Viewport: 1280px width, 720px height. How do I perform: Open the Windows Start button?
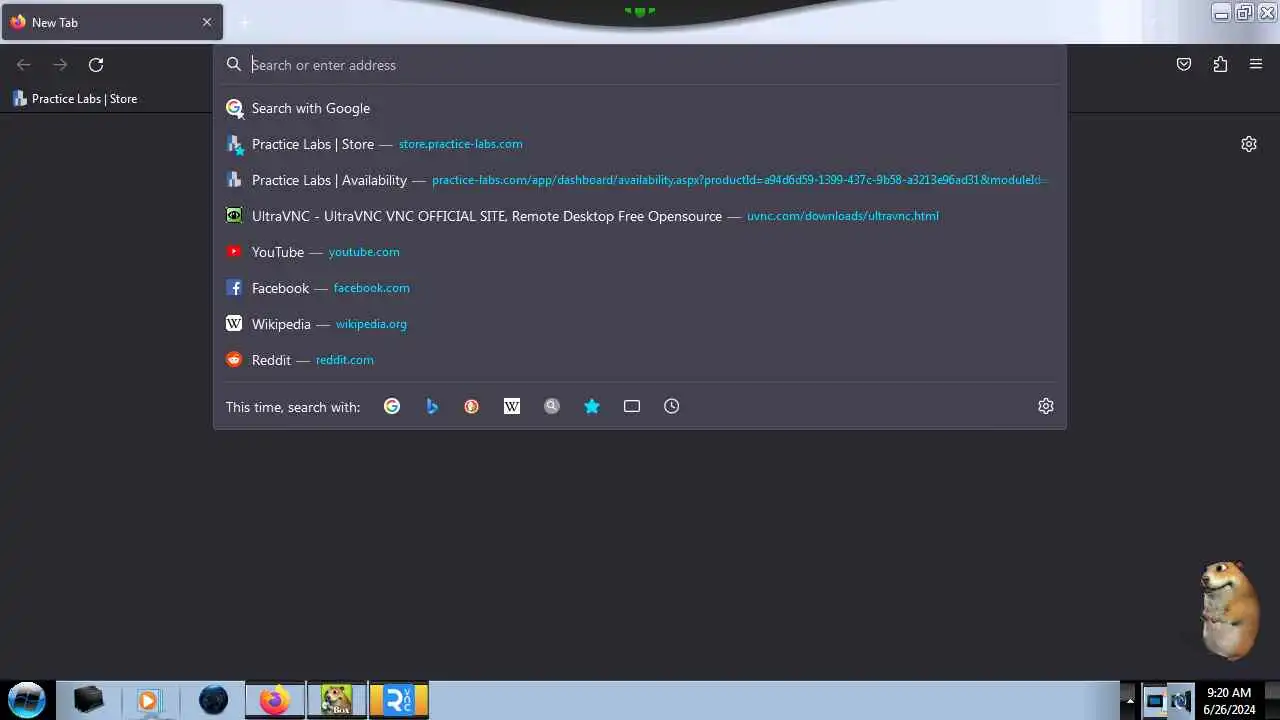27,700
